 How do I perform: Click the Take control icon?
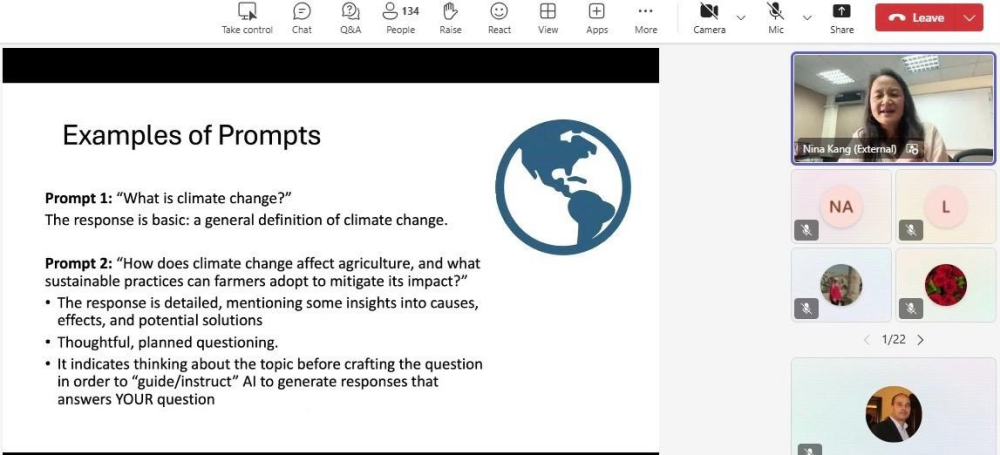(x=247, y=12)
